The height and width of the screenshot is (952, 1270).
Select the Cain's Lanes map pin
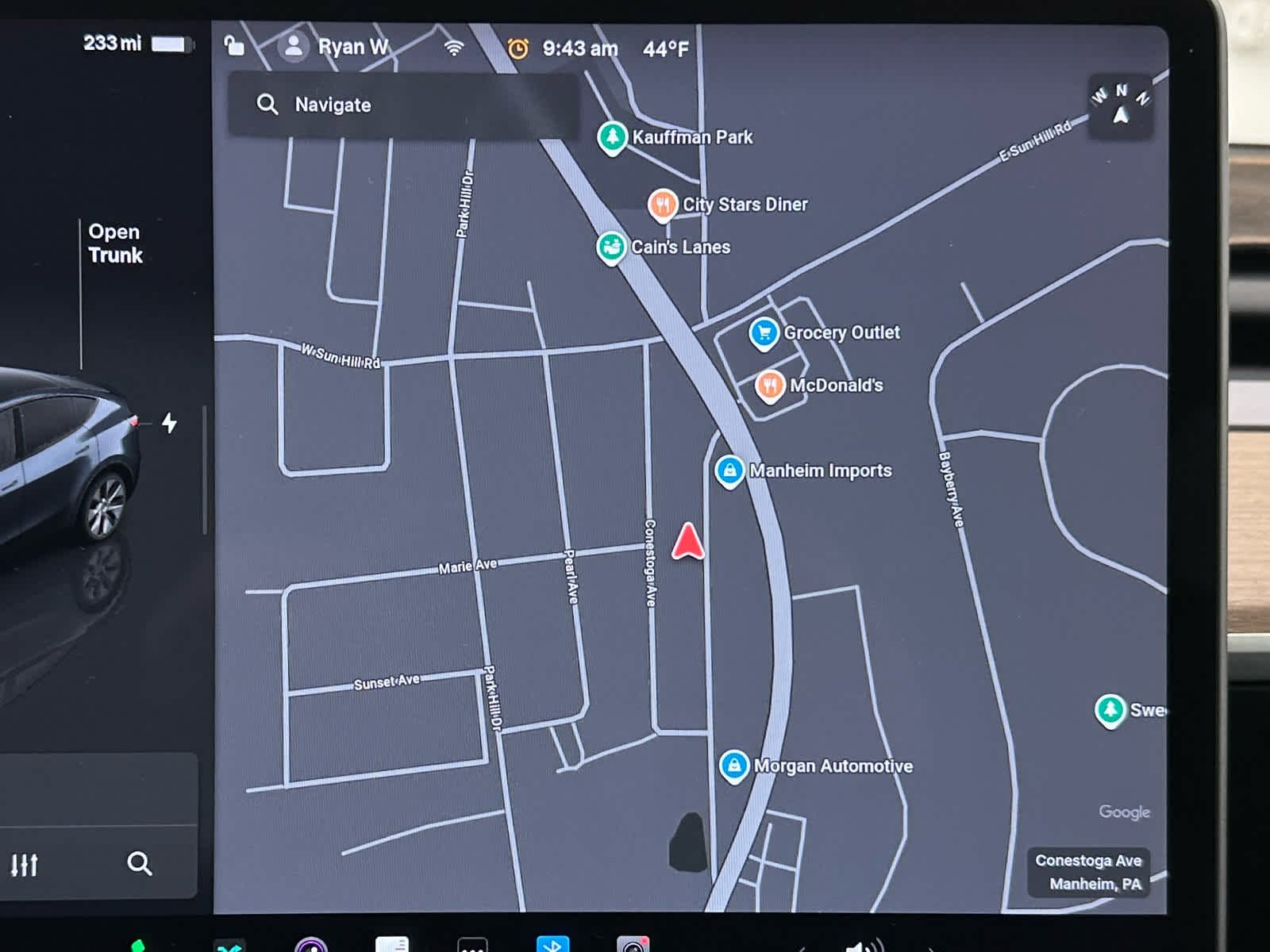pyautogui.click(x=611, y=248)
